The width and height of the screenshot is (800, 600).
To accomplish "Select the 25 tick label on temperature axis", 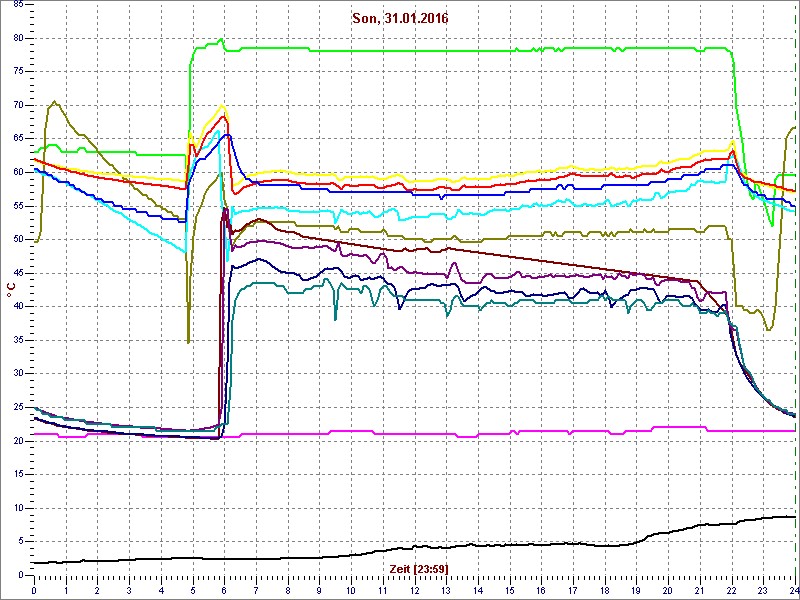I will click(x=18, y=407).
